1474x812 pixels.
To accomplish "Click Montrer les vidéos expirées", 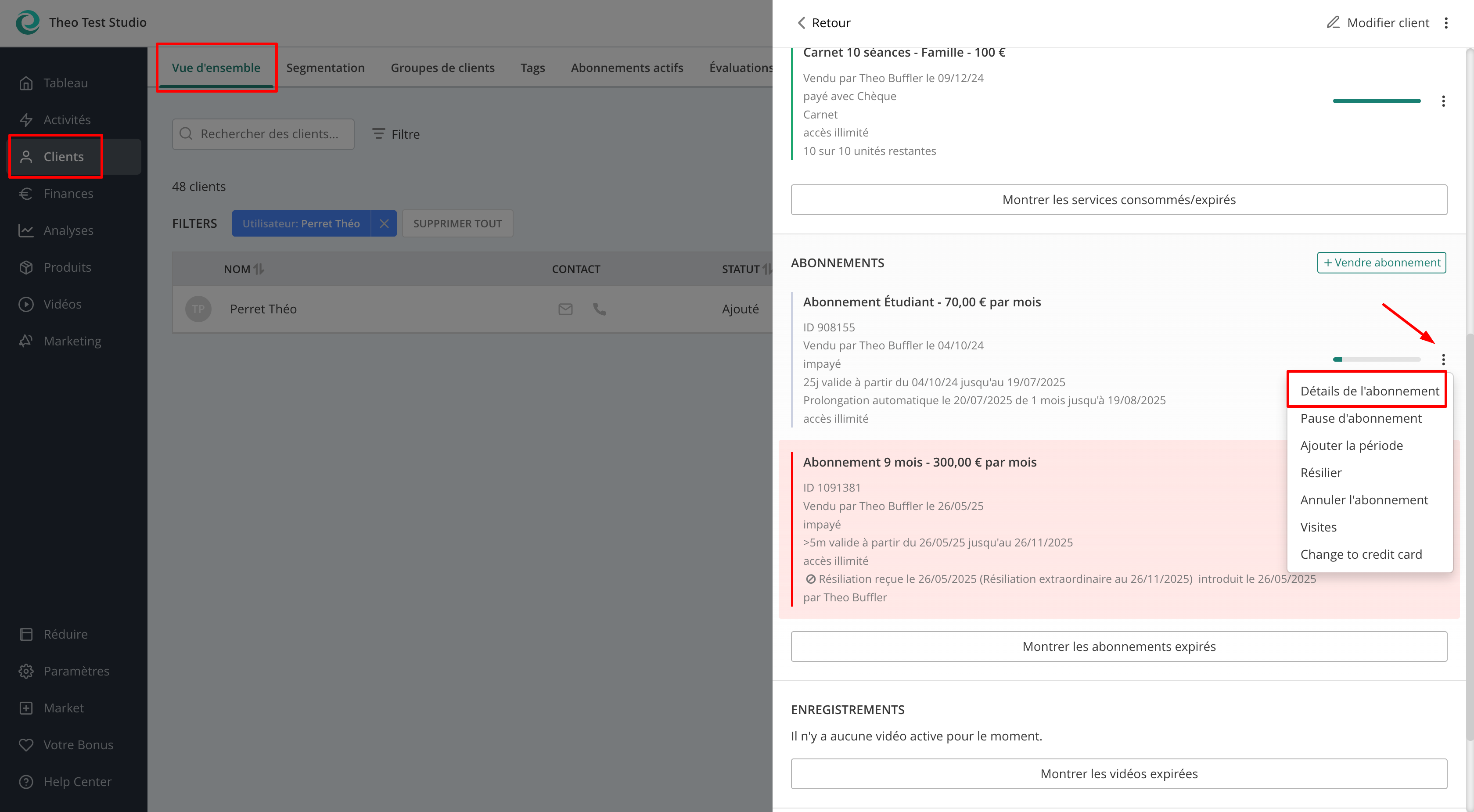I will tap(1118, 774).
